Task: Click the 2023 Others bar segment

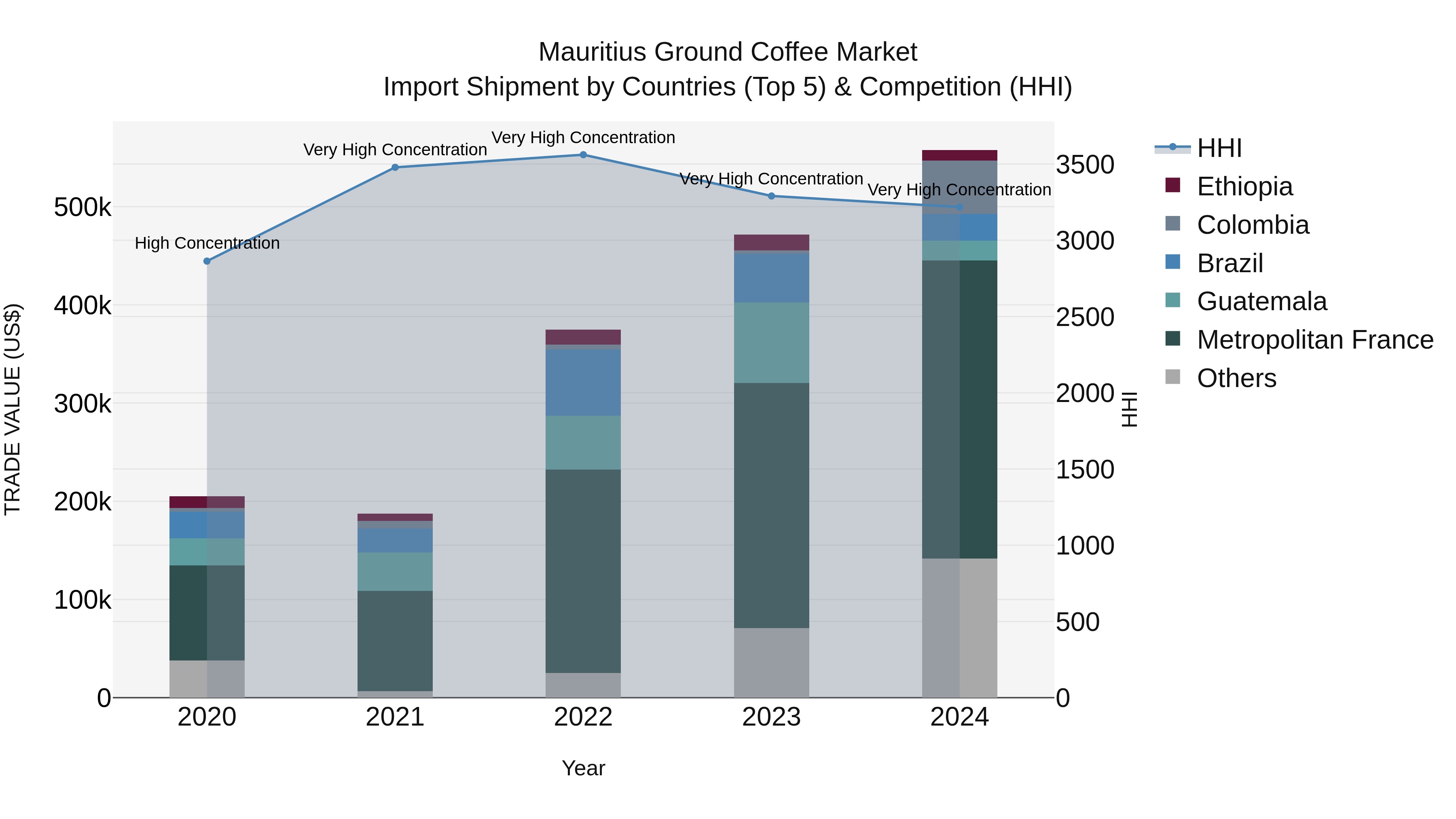Action: point(772,663)
